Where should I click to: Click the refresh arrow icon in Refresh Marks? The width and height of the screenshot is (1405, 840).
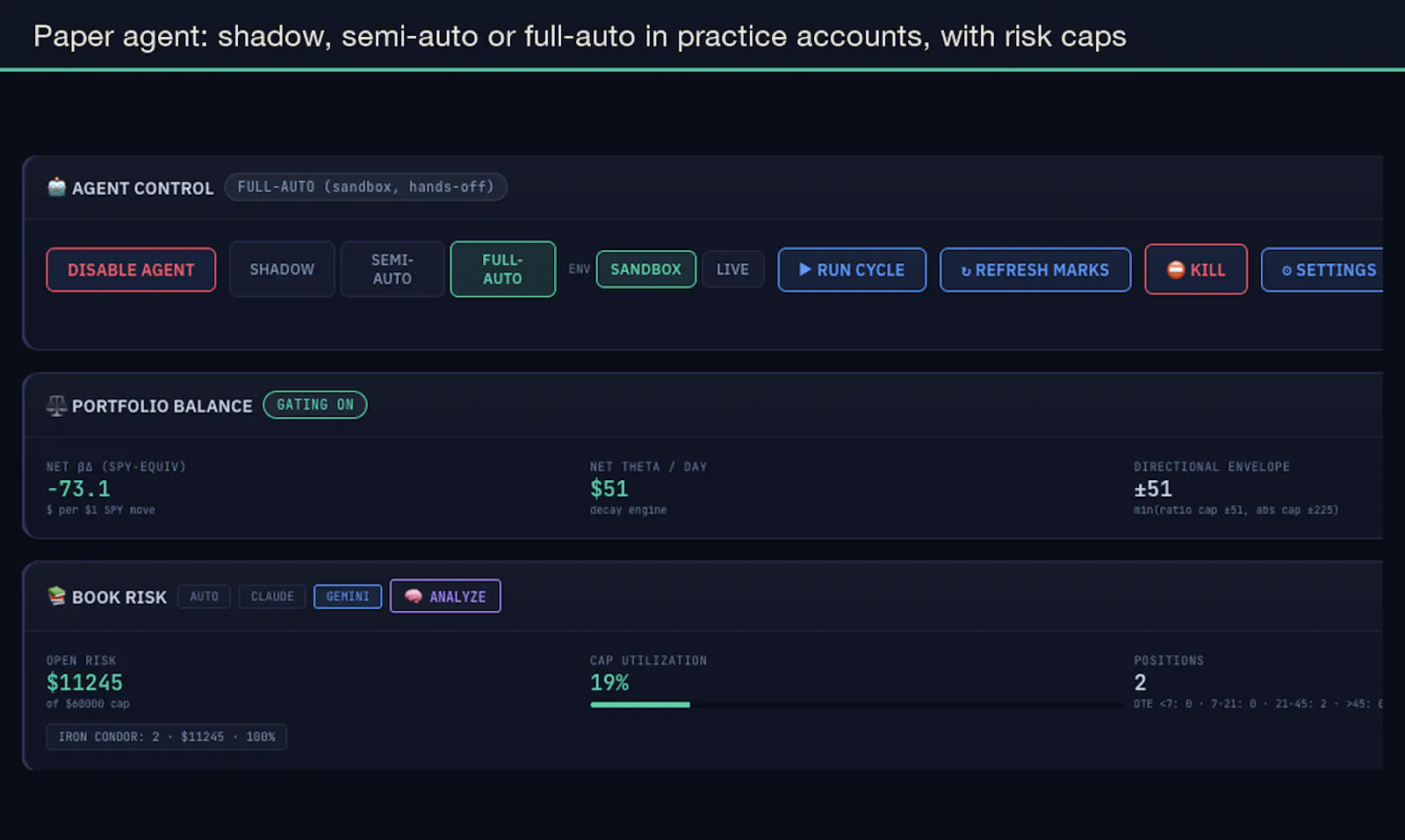pyautogui.click(x=966, y=271)
